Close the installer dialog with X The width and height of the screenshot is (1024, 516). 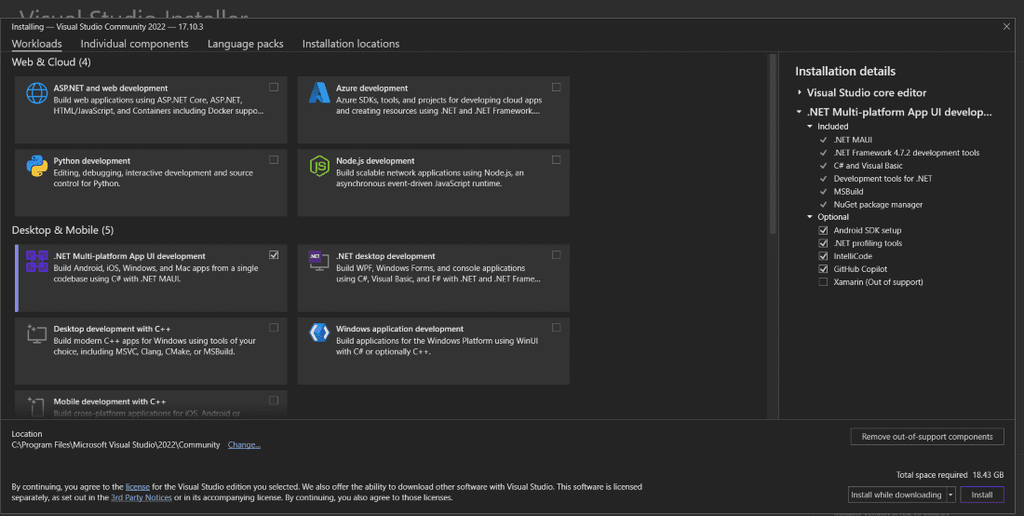pos(1006,27)
